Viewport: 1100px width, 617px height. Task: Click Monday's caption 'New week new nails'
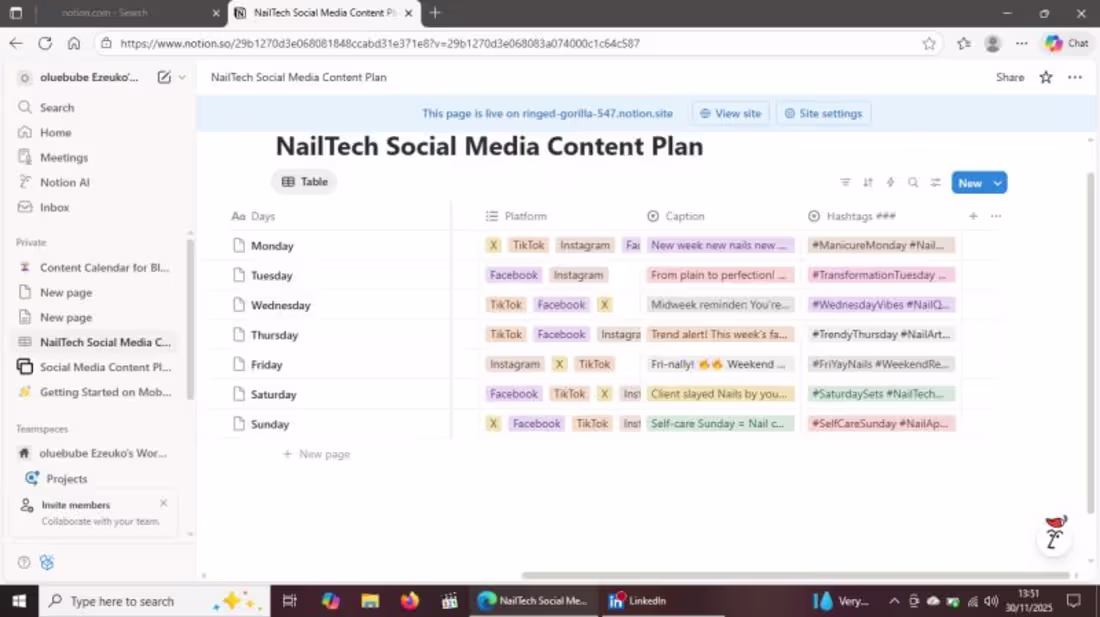tap(720, 245)
